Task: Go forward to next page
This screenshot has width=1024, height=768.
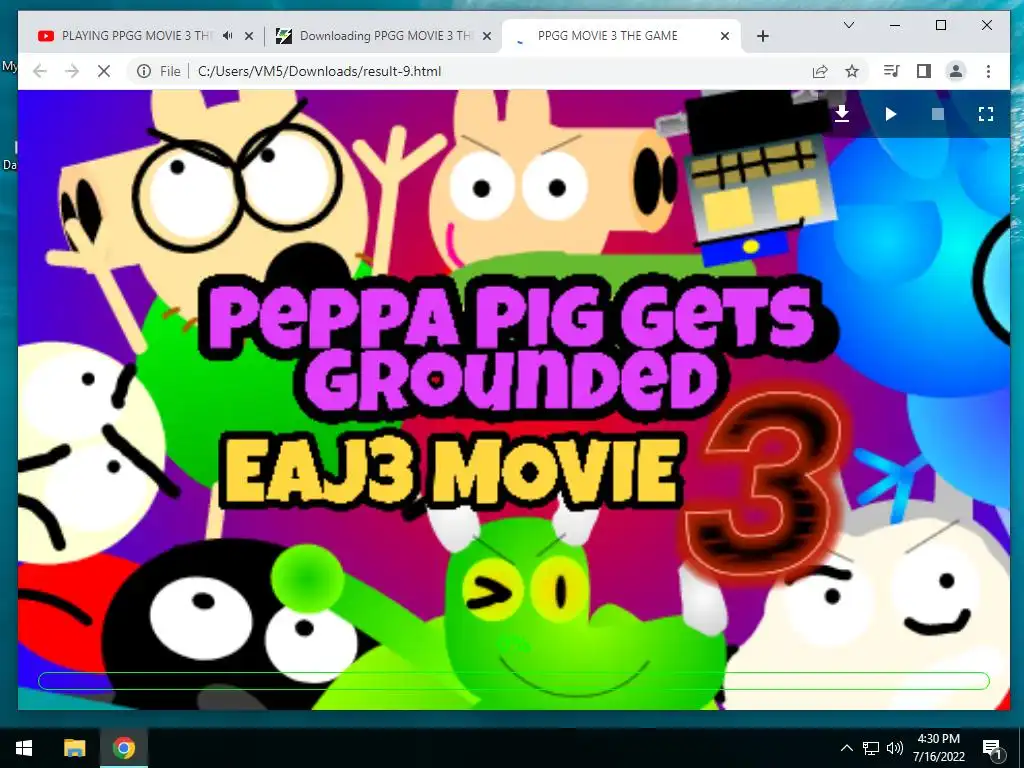Action: coord(72,71)
